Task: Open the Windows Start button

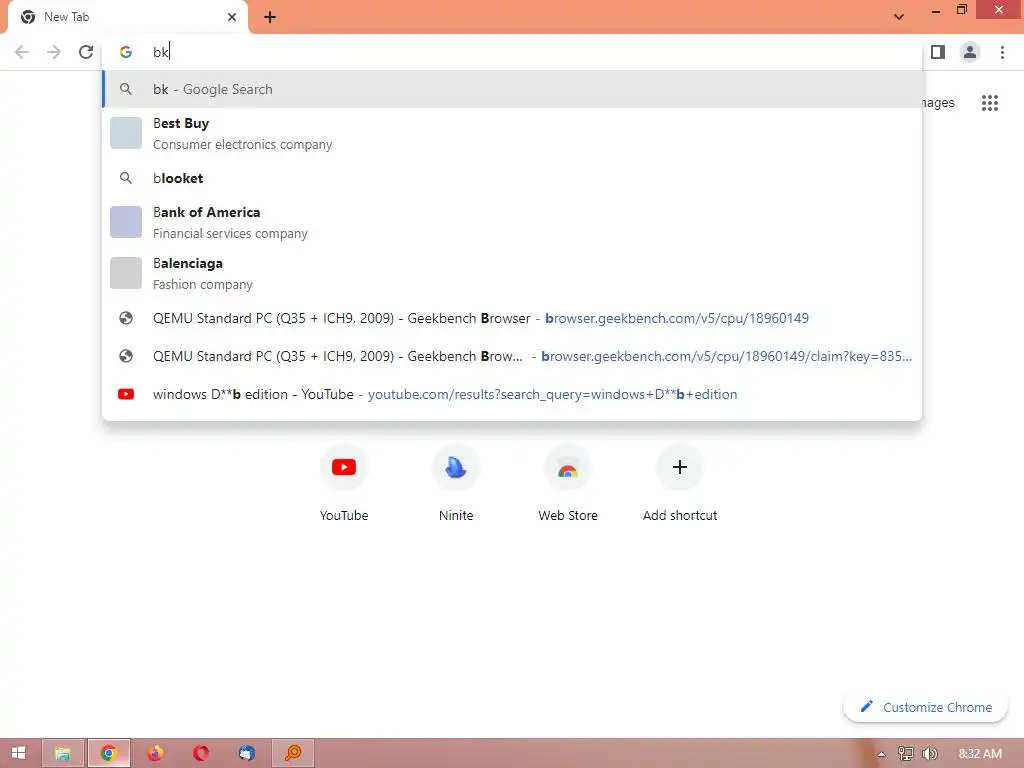Action: click(x=18, y=753)
